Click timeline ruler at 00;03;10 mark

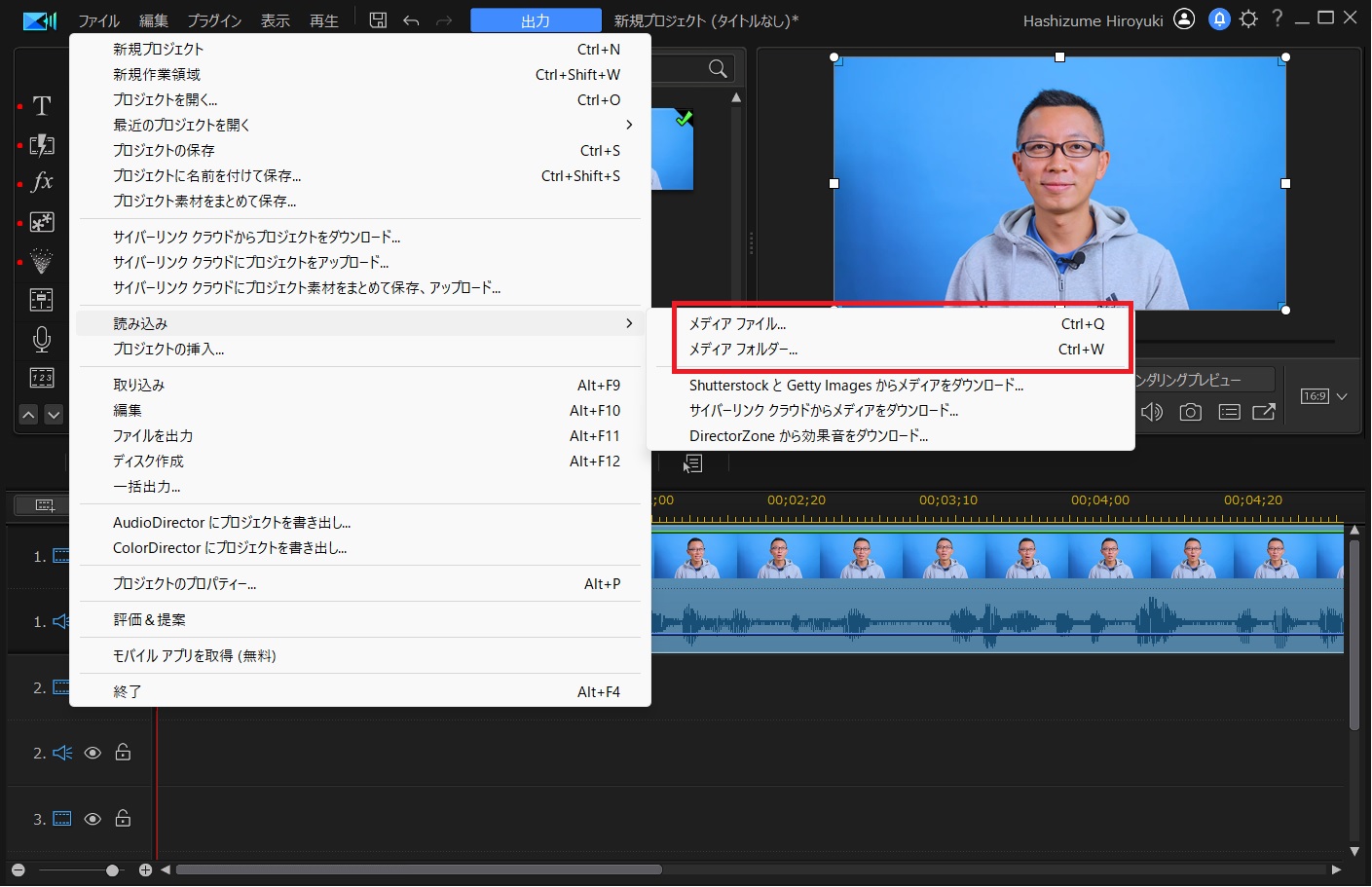(947, 500)
